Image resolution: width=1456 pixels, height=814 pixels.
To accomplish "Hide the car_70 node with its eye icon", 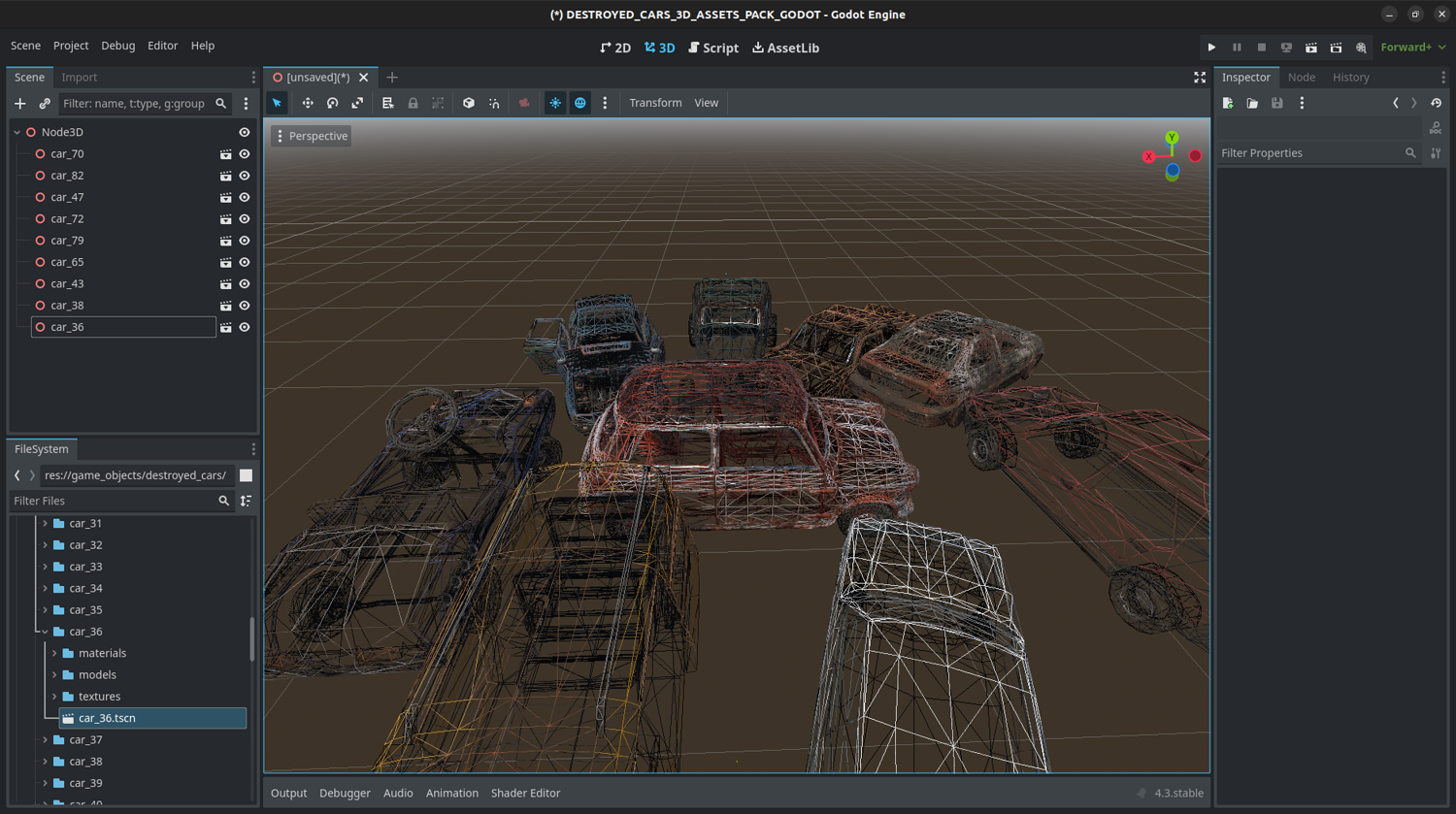I will (x=245, y=154).
